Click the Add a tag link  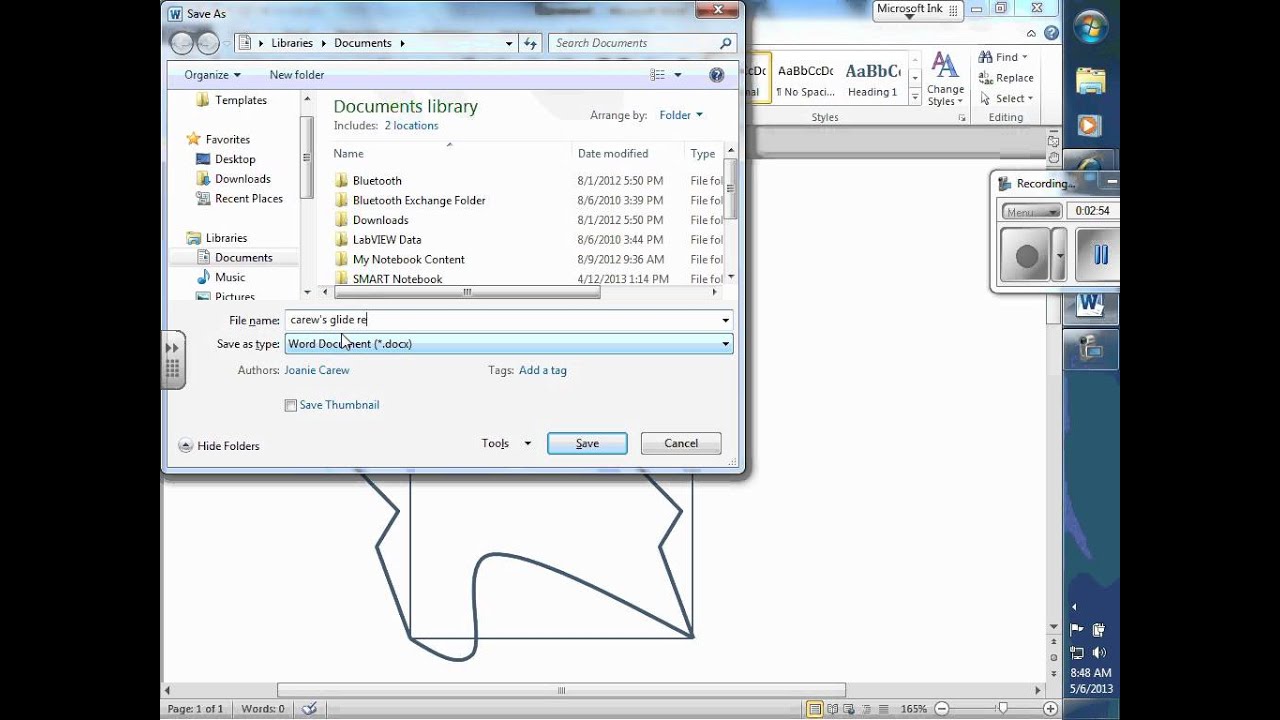point(543,370)
